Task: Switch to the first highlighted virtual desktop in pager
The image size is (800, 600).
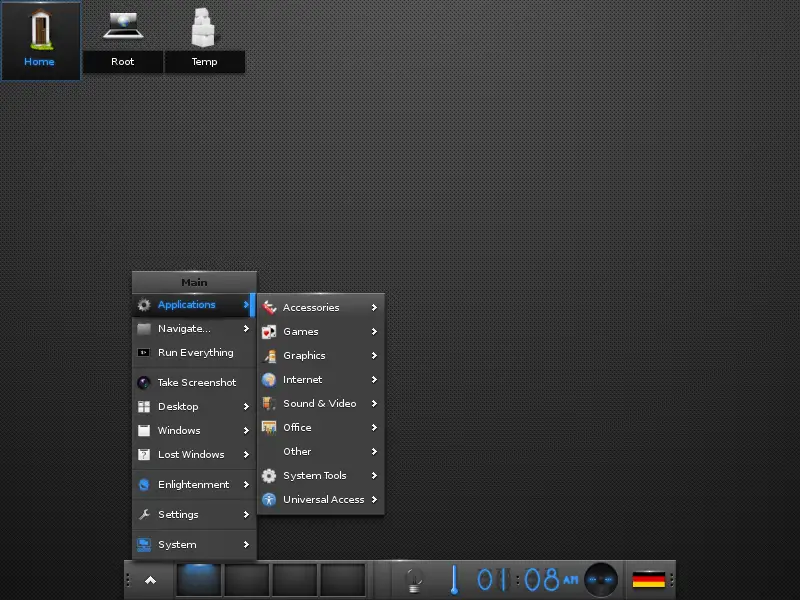Action: point(198,580)
